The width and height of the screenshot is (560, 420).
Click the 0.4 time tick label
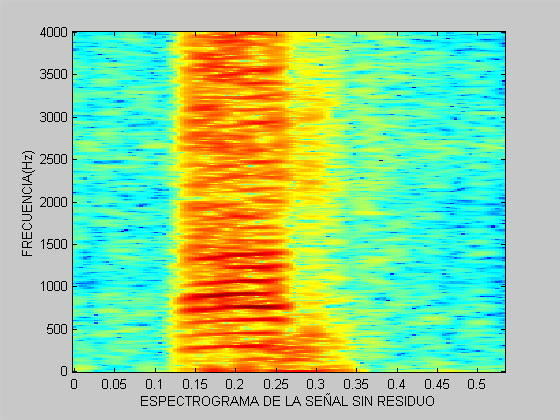coord(397,384)
